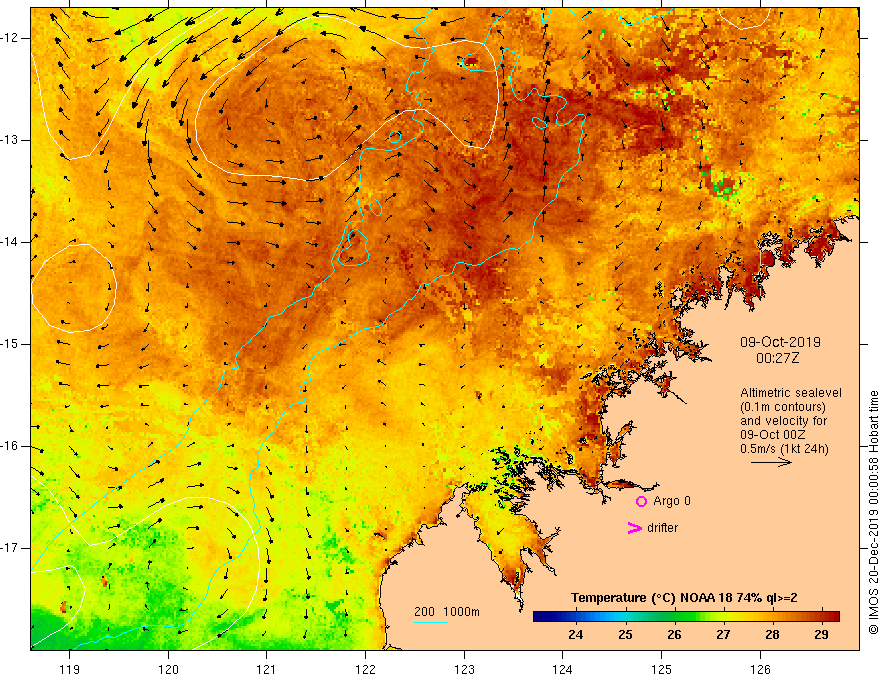
Task: Click the magenta Argo 0 circle marker
Action: (641, 502)
